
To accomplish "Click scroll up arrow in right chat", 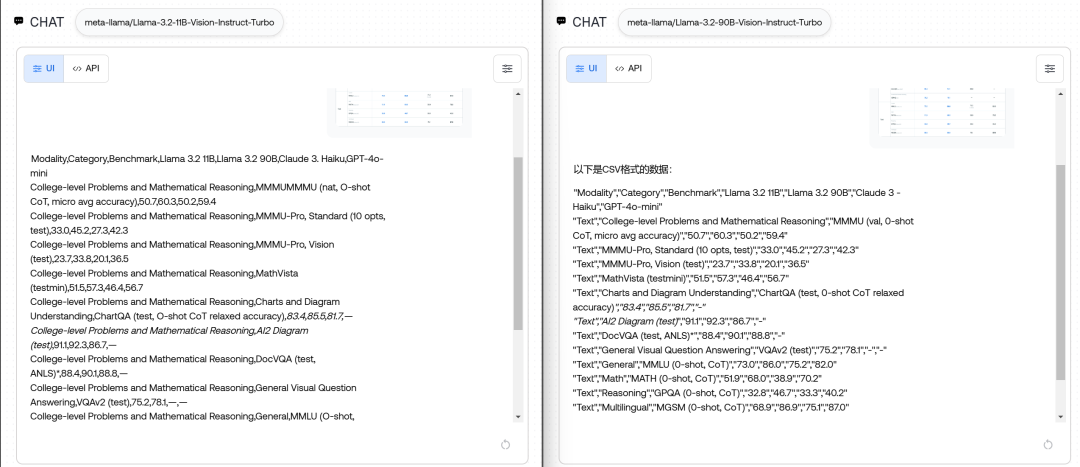I will point(1061,94).
